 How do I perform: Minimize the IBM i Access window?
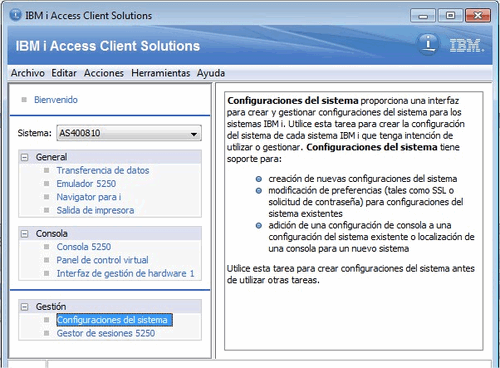(423, 16)
